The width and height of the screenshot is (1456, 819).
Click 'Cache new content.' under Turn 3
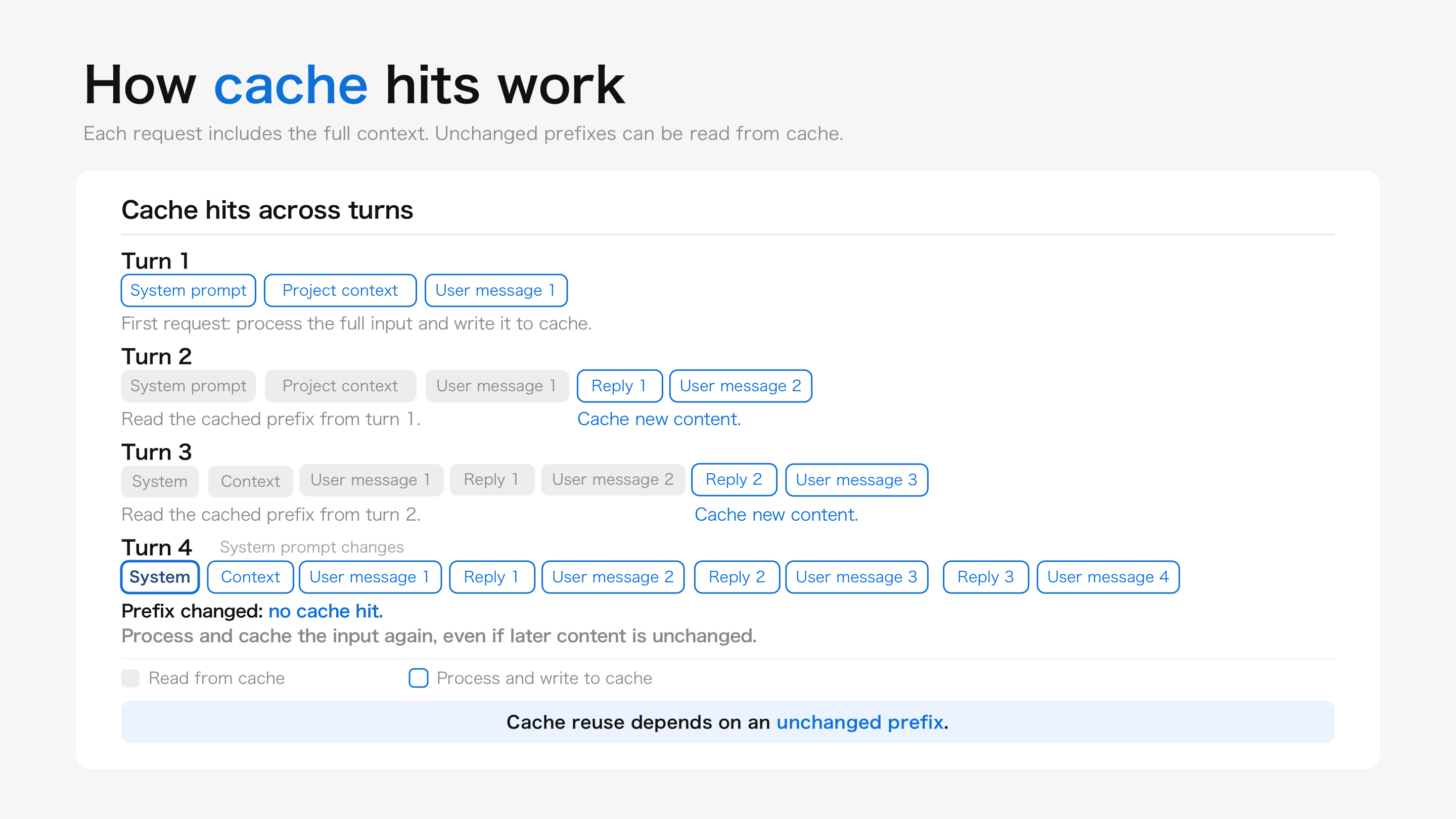776,514
